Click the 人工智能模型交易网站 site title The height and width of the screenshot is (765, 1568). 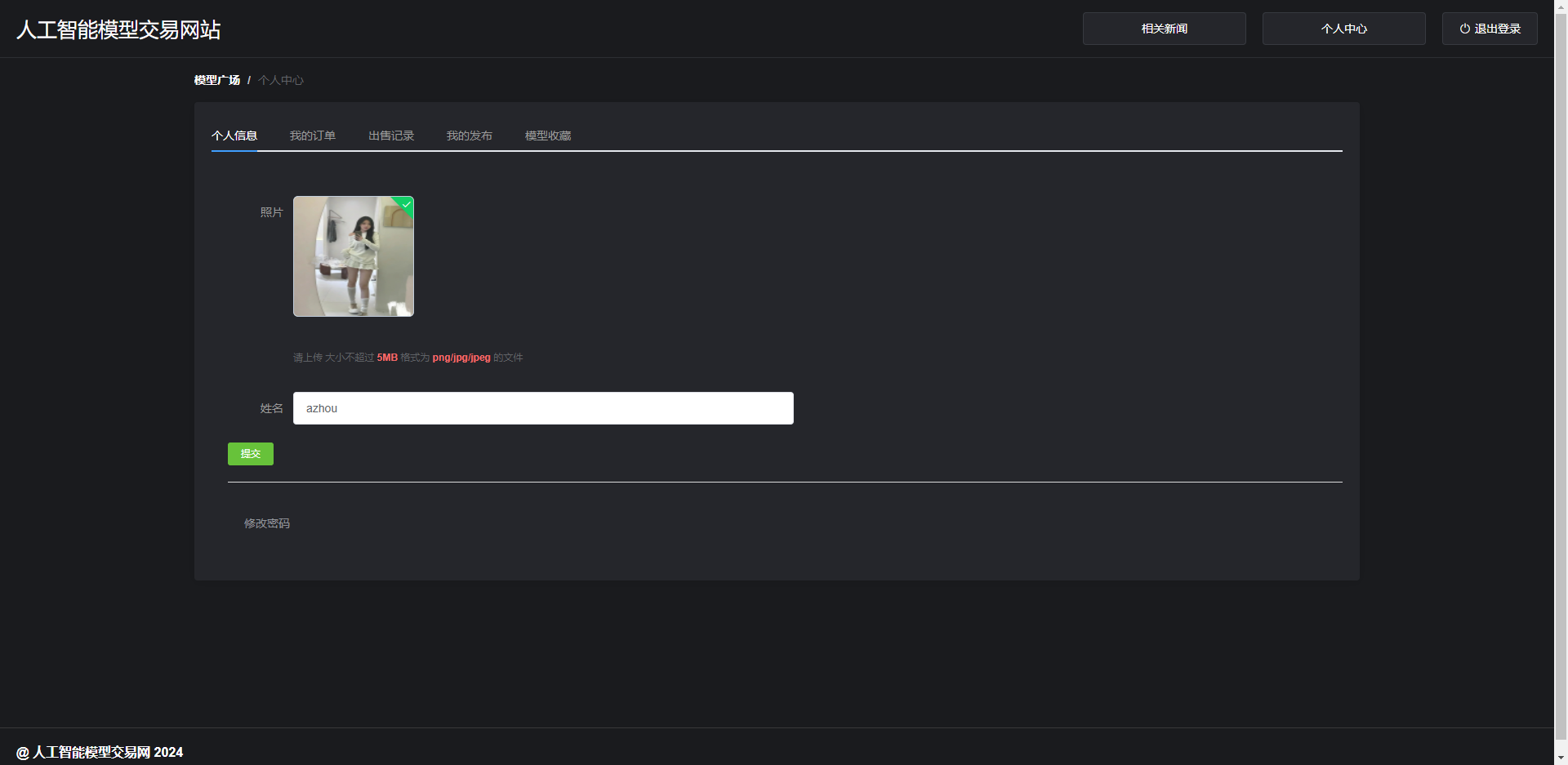pyautogui.click(x=118, y=29)
